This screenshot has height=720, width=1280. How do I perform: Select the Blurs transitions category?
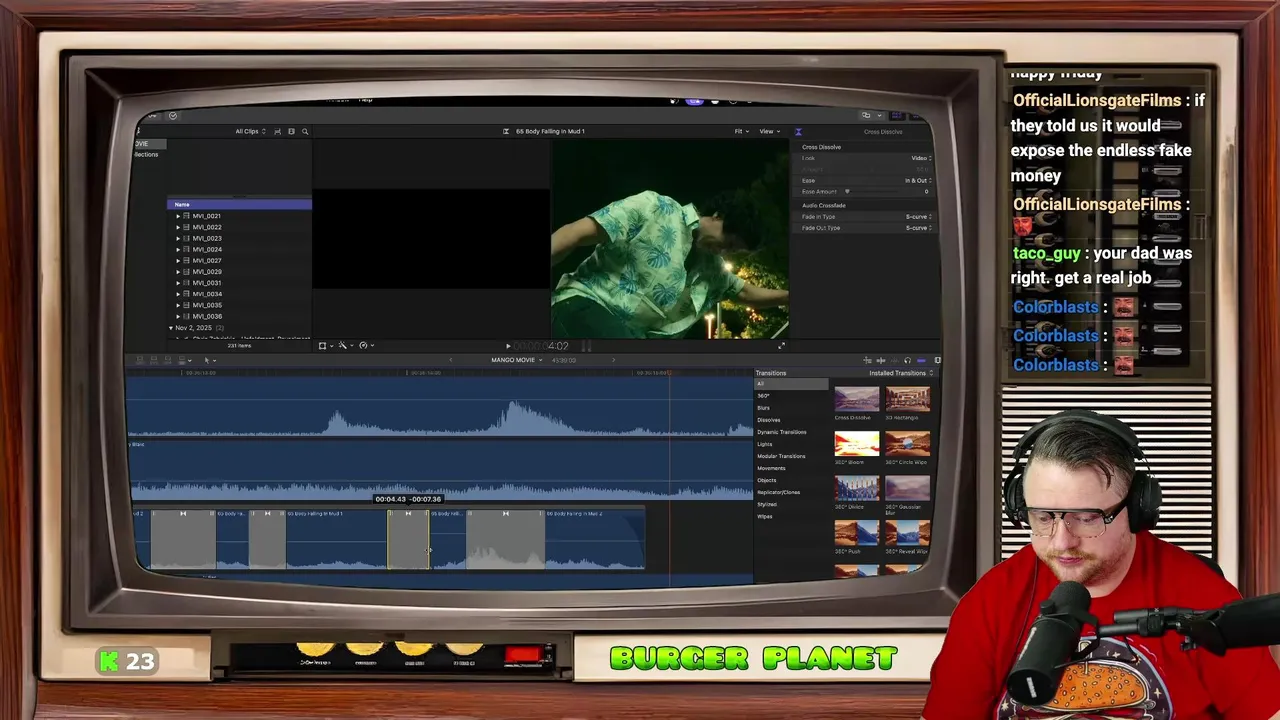click(x=763, y=408)
